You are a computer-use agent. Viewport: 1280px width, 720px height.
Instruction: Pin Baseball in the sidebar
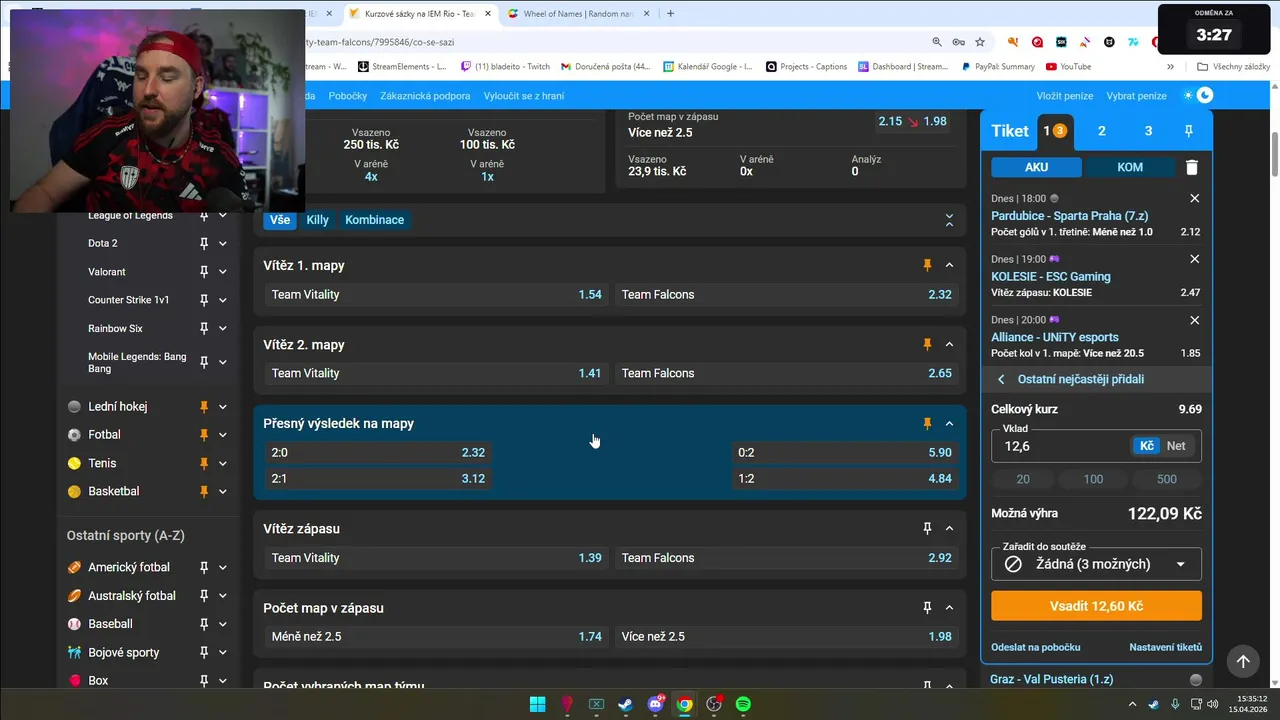[204, 624]
